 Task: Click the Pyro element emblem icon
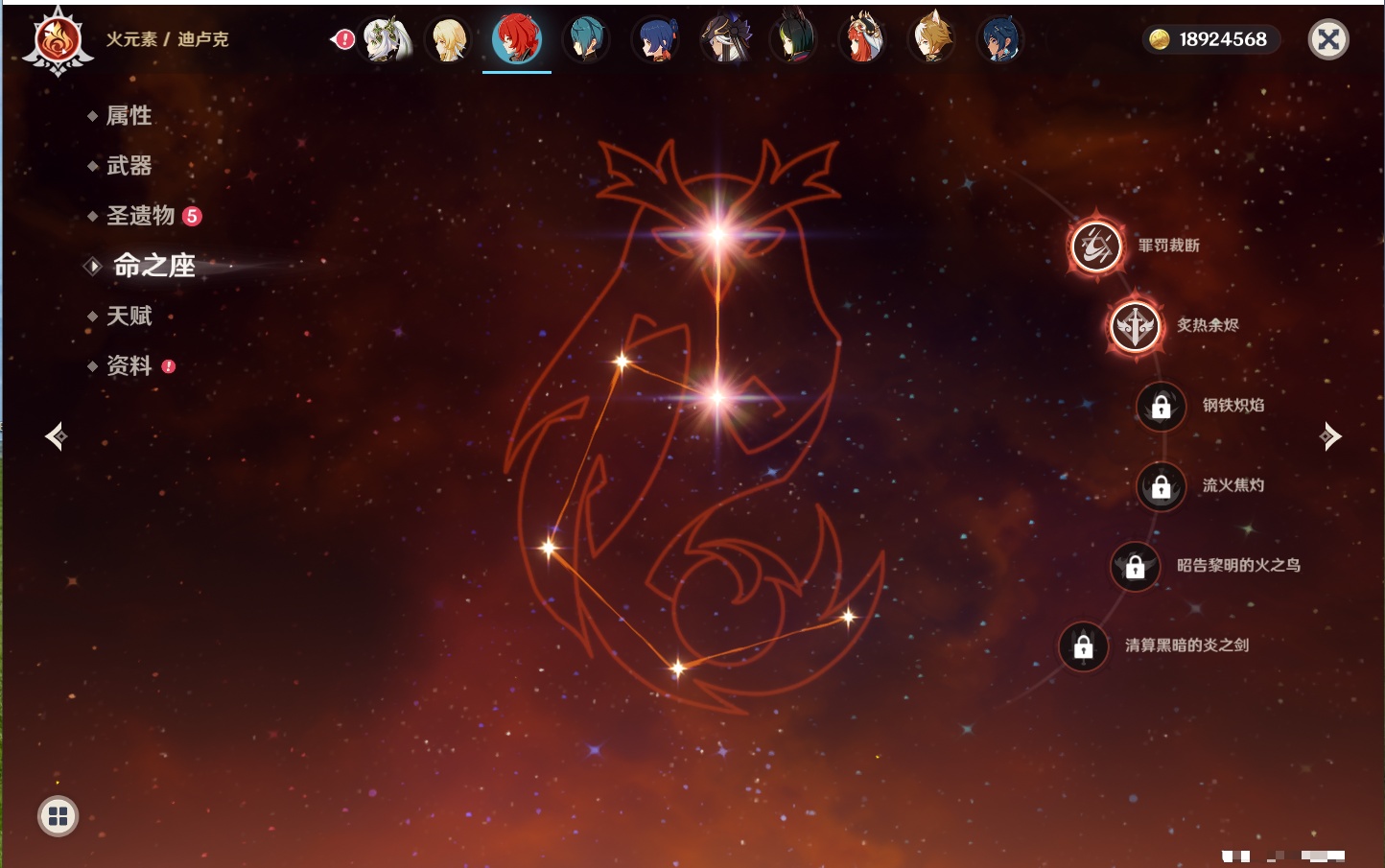coord(58,40)
